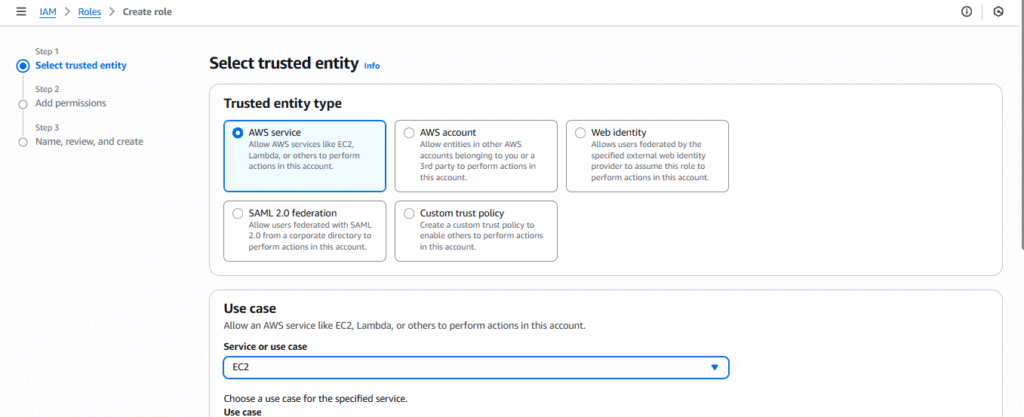Open the Service or use case dropdown
1024x417 pixels.
tap(476, 367)
